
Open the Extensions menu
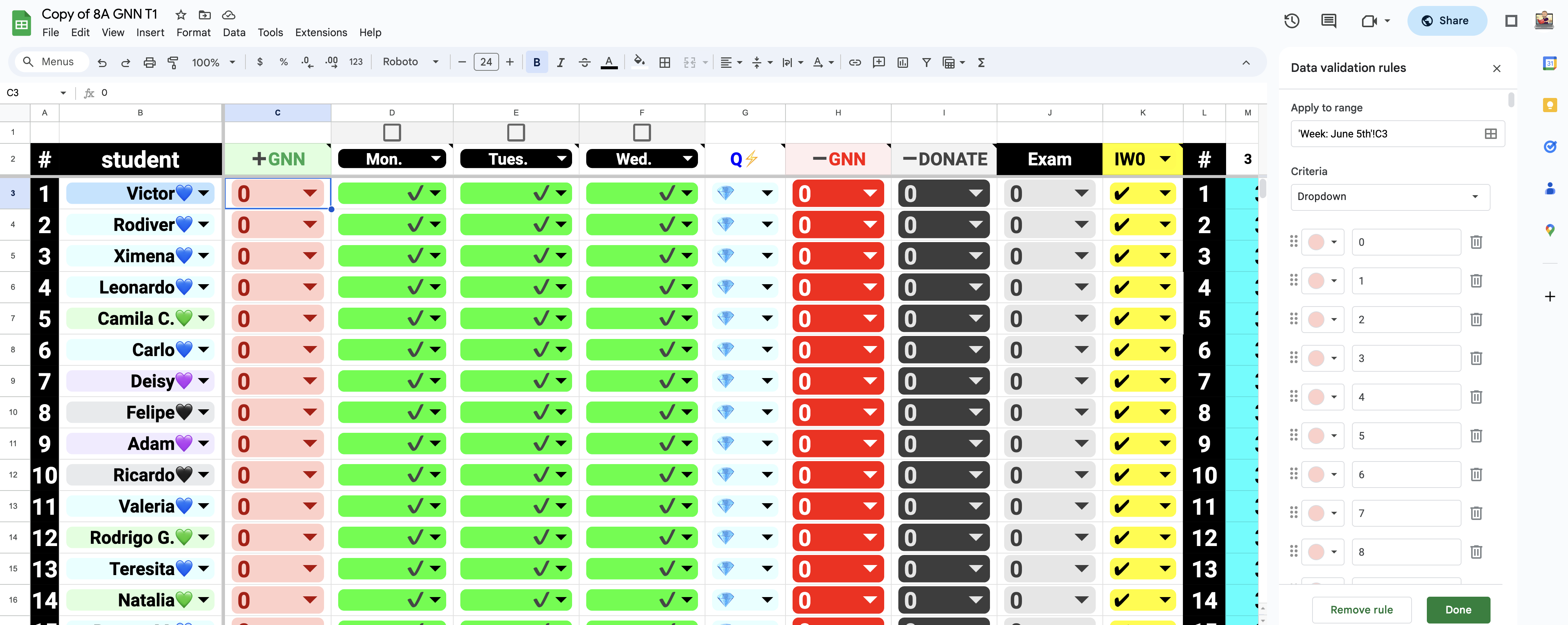coord(321,32)
